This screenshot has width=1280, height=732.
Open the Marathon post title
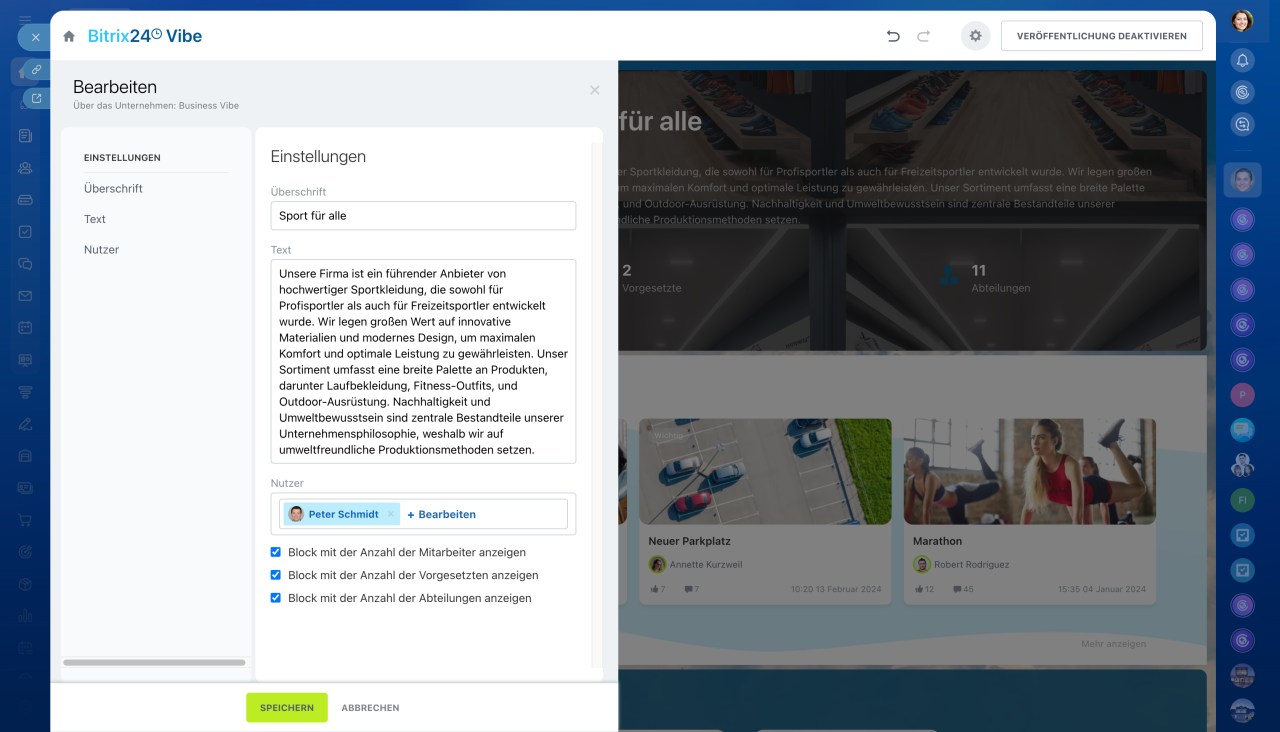[937, 541]
